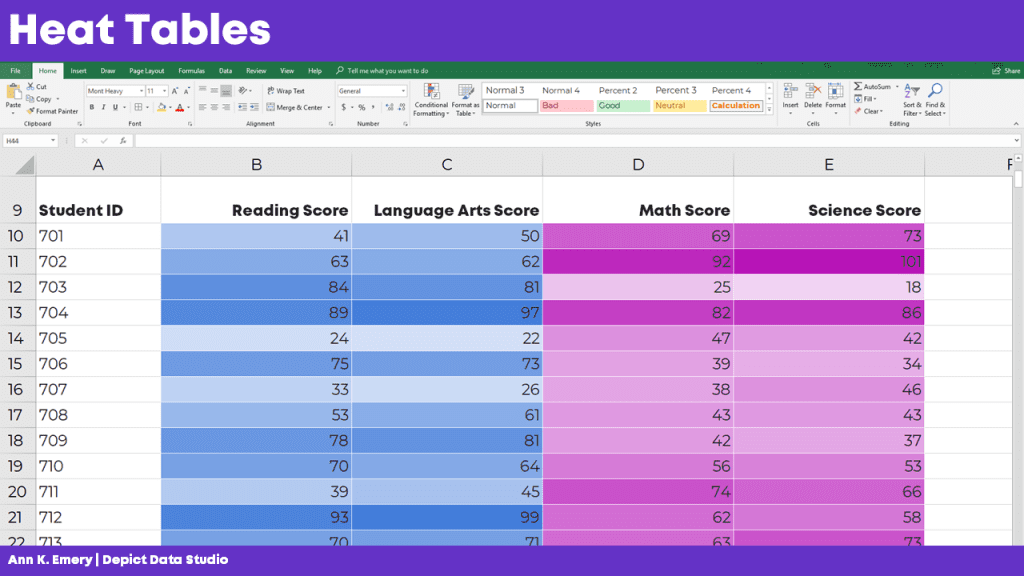Toggle Middle Align in Alignment group

tap(214, 91)
